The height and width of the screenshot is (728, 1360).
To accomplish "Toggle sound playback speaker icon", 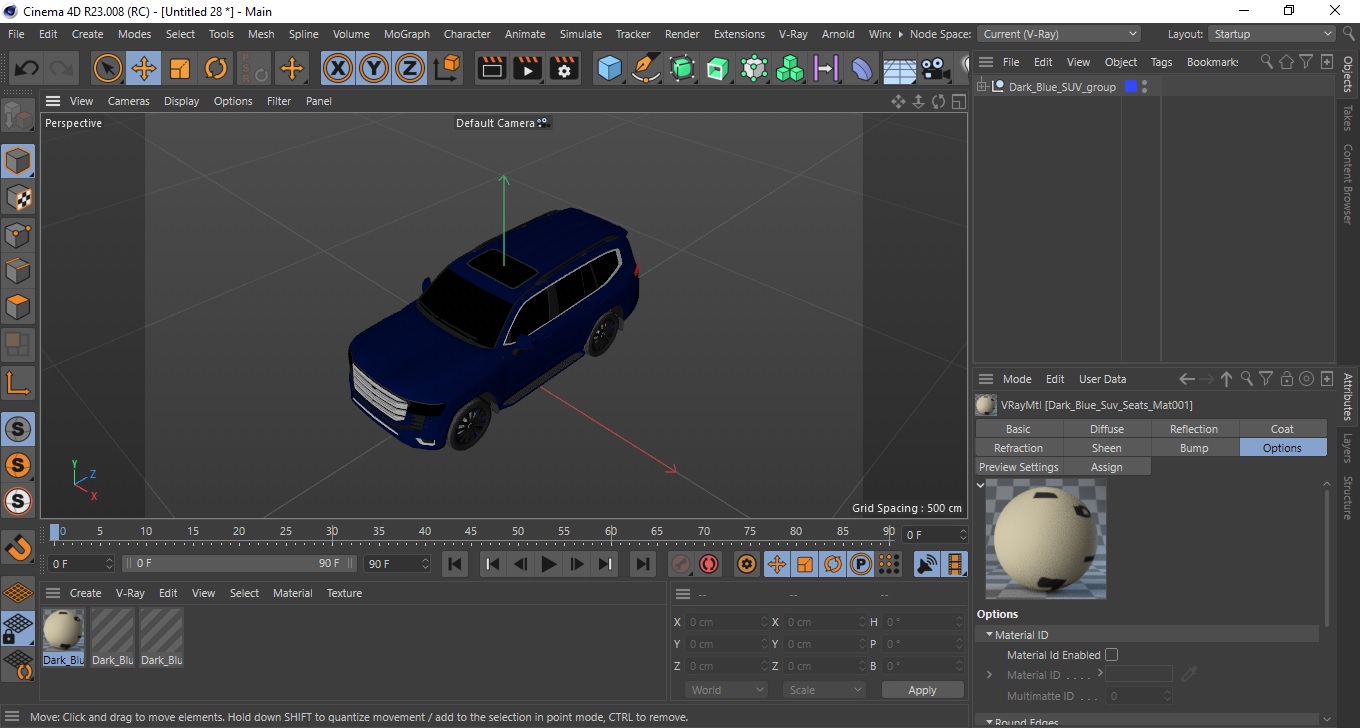I will pyautogui.click(x=927, y=564).
